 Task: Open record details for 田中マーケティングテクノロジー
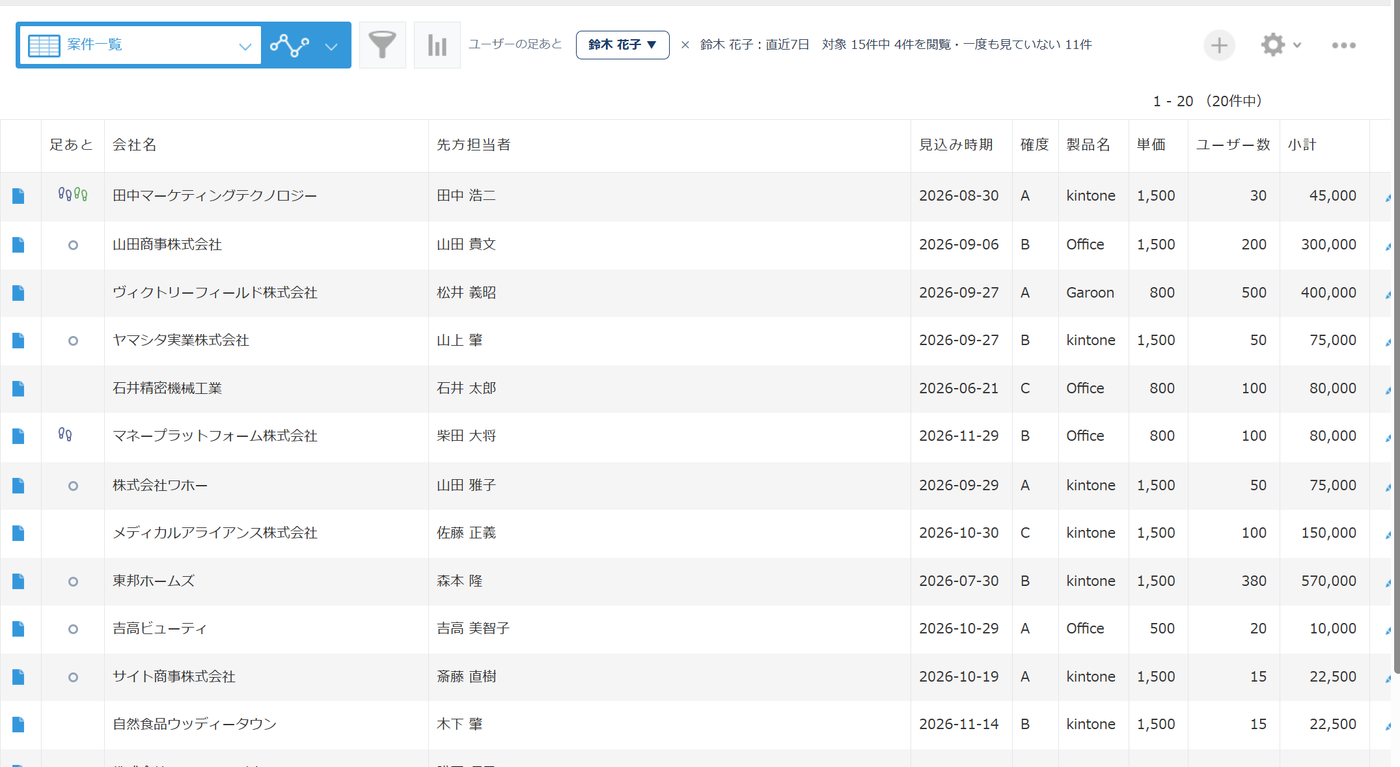click(18, 196)
